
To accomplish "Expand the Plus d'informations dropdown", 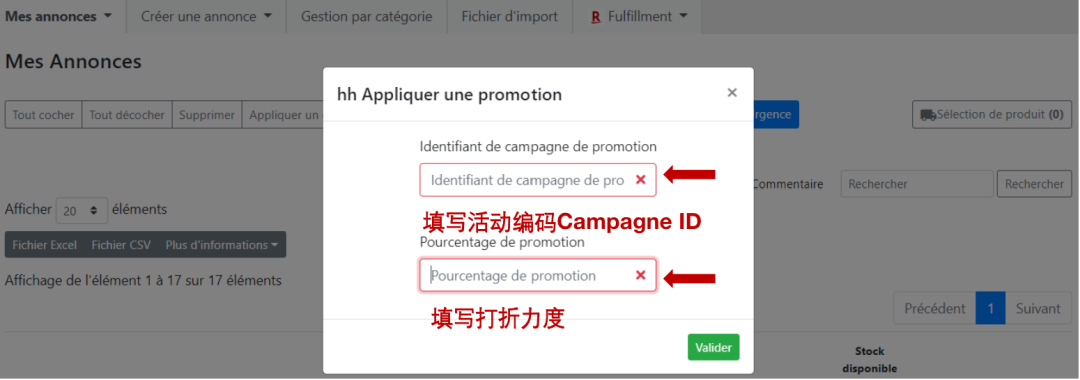I will (x=221, y=245).
